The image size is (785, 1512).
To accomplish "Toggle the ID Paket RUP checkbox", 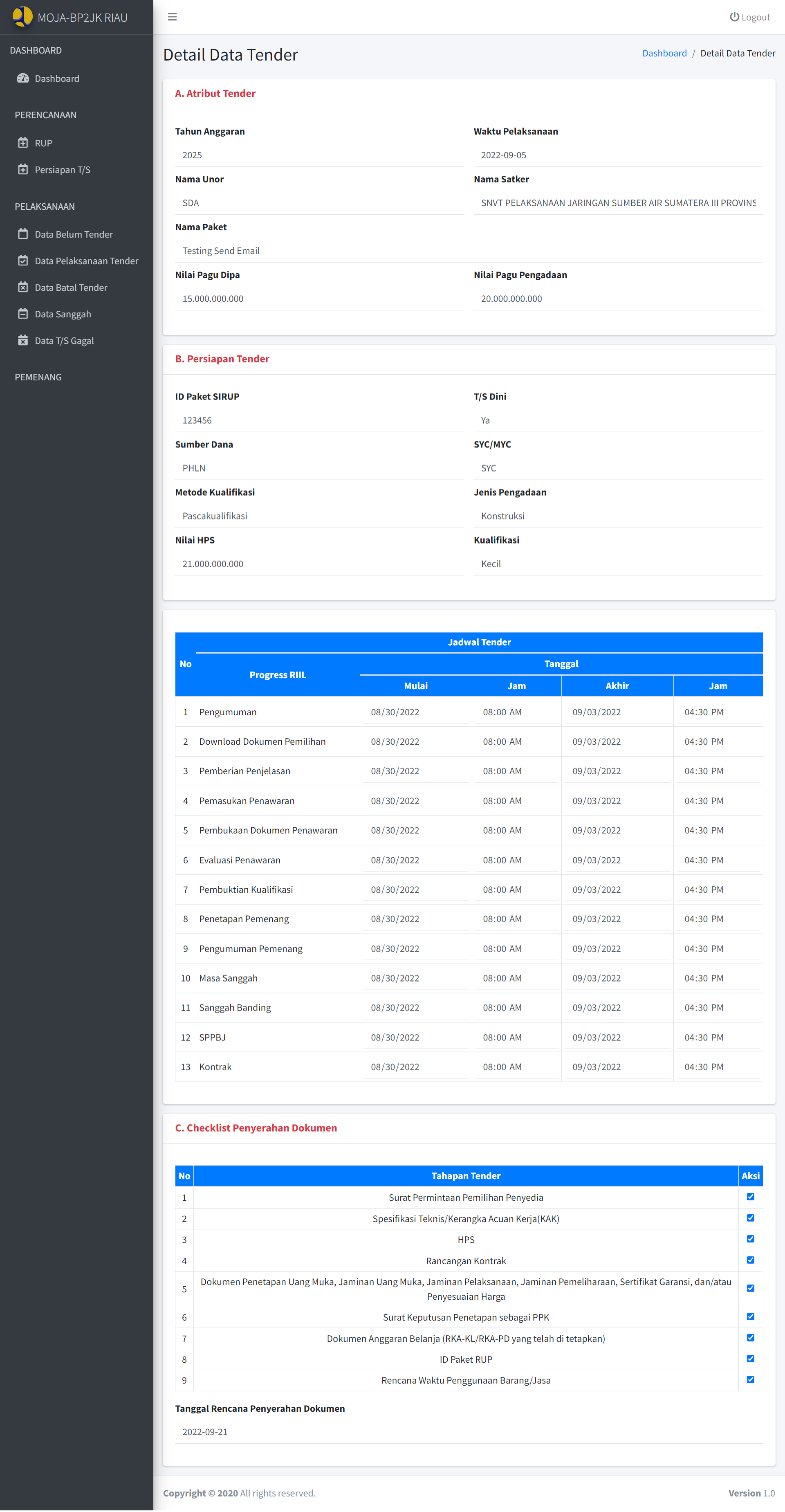I will point(750,1359).
